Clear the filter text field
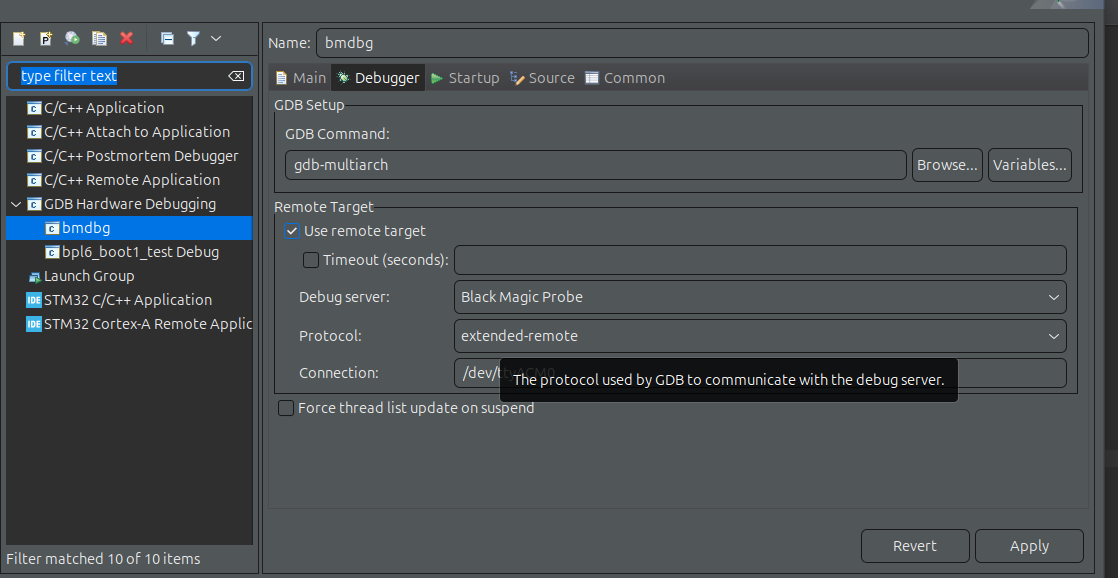Screen dimensions: 1118x578 pos(237,75)
